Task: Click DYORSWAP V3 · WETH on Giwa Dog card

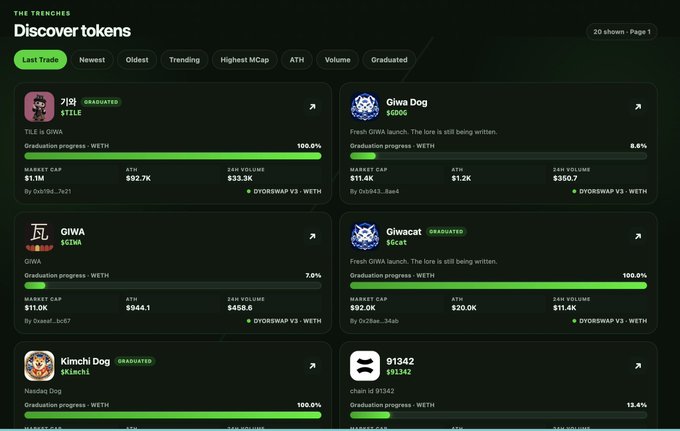Action: pos(610,191)
